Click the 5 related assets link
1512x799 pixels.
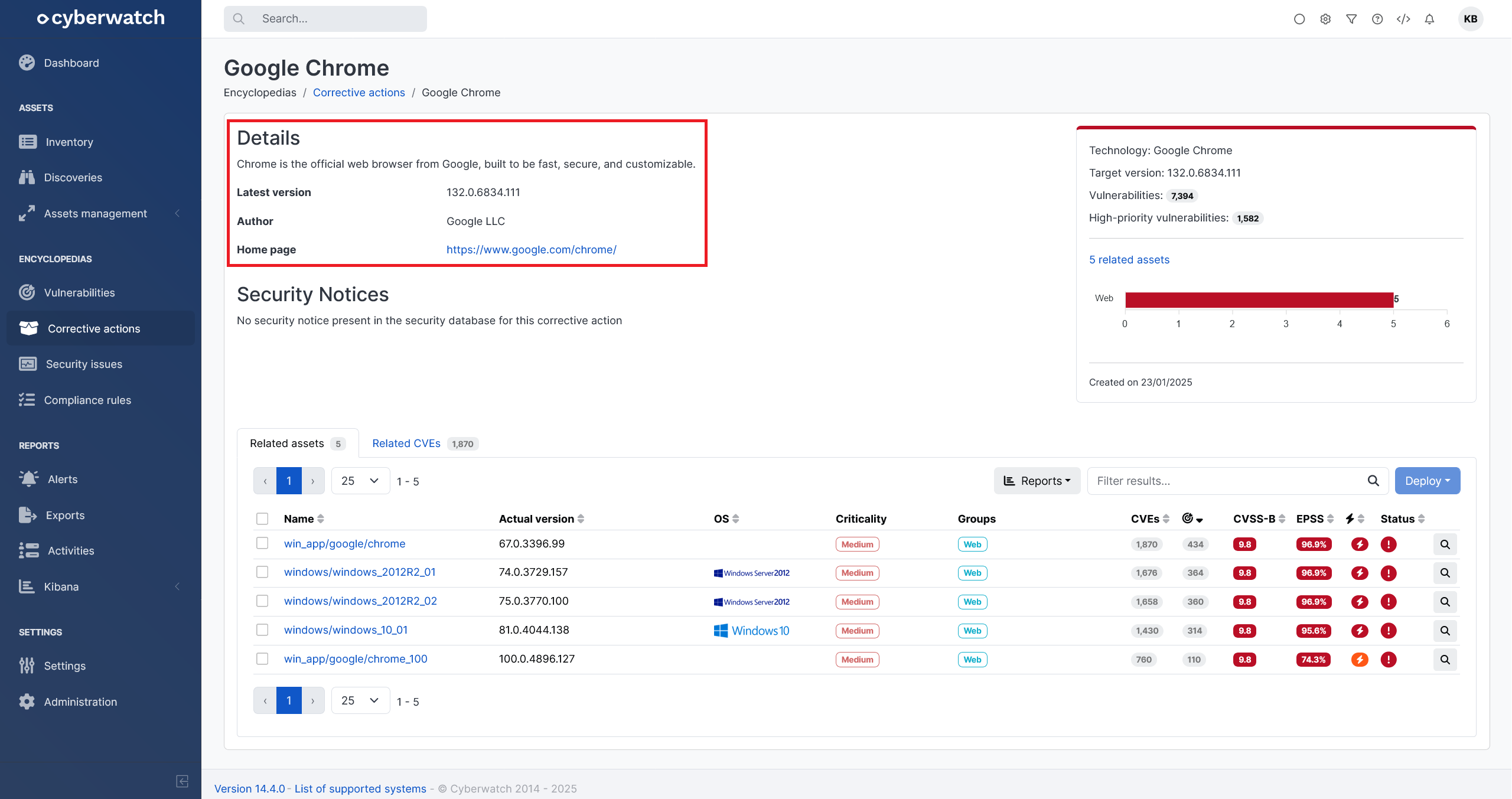[1129, 260]
